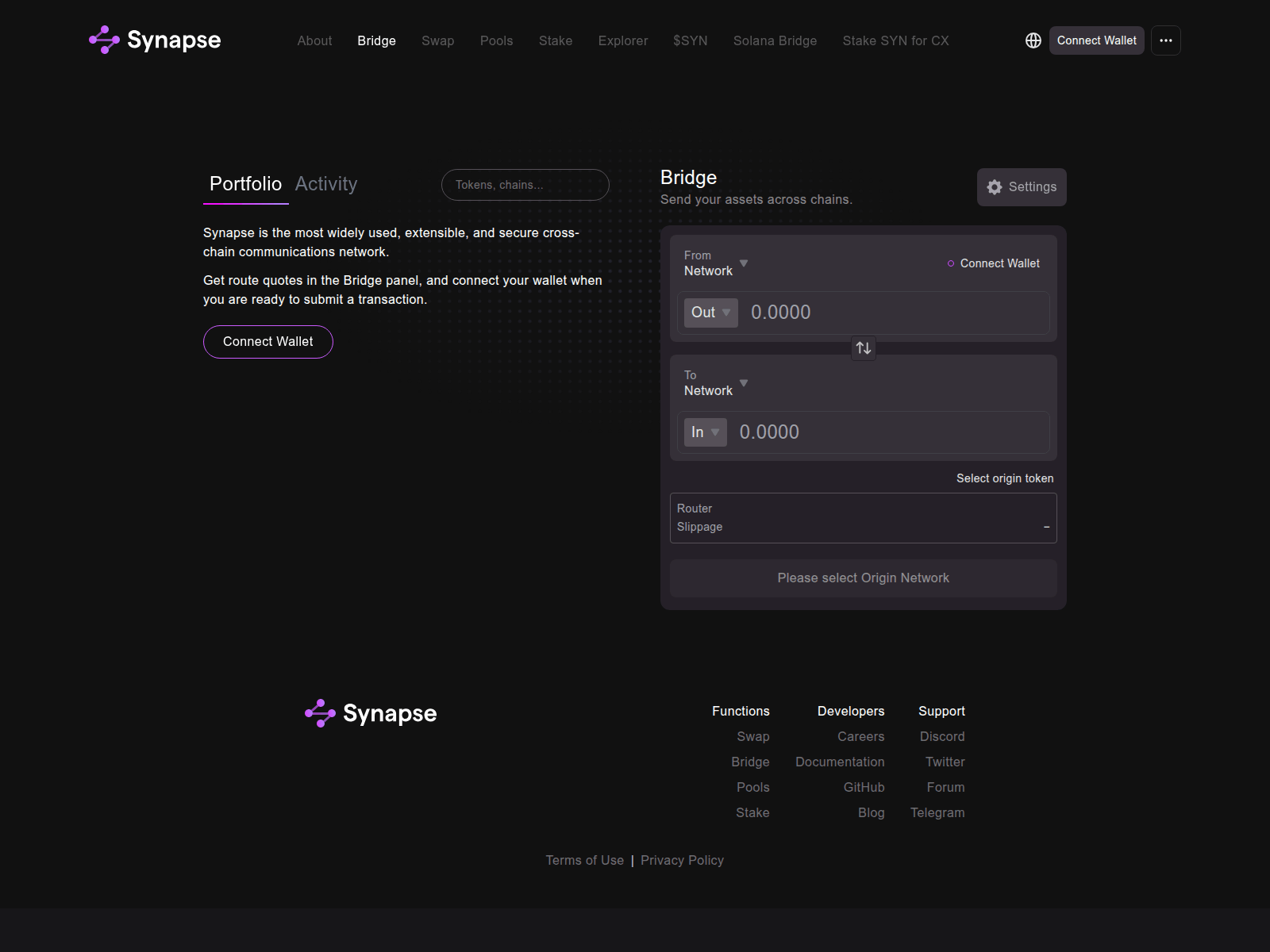Open footer Twitter link
The width and height of the screenshot is (1270, 952).
pyautogui.click(x=945, y=762)
